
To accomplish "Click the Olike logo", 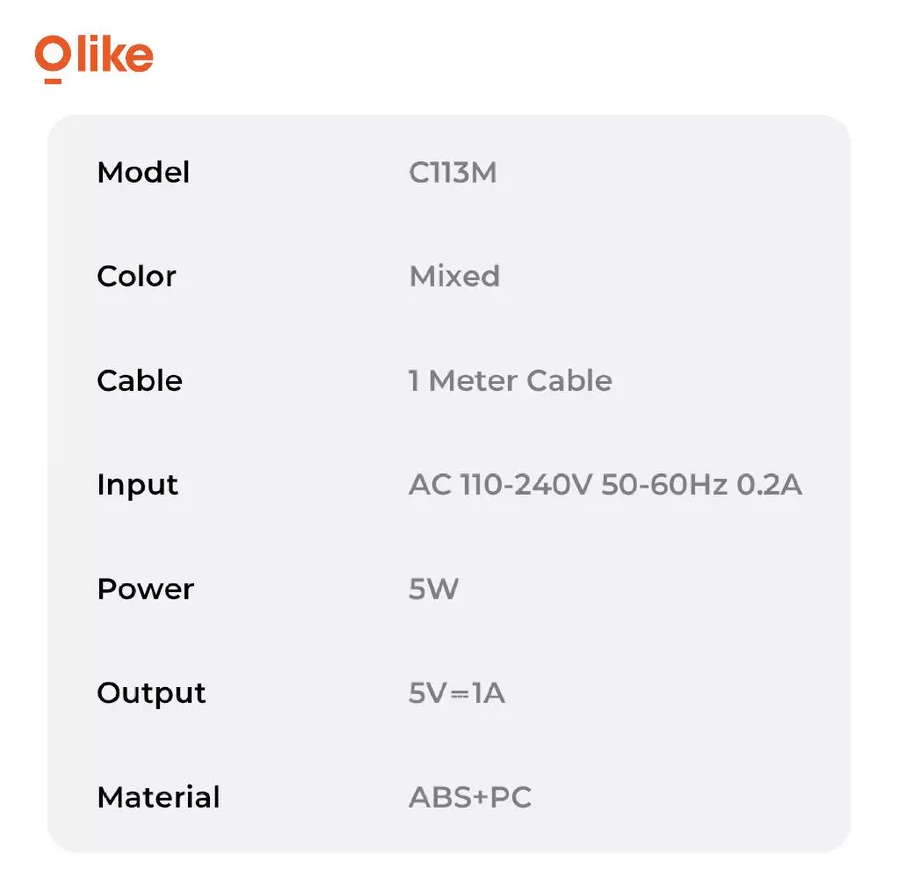I will [x=94, y=59].
